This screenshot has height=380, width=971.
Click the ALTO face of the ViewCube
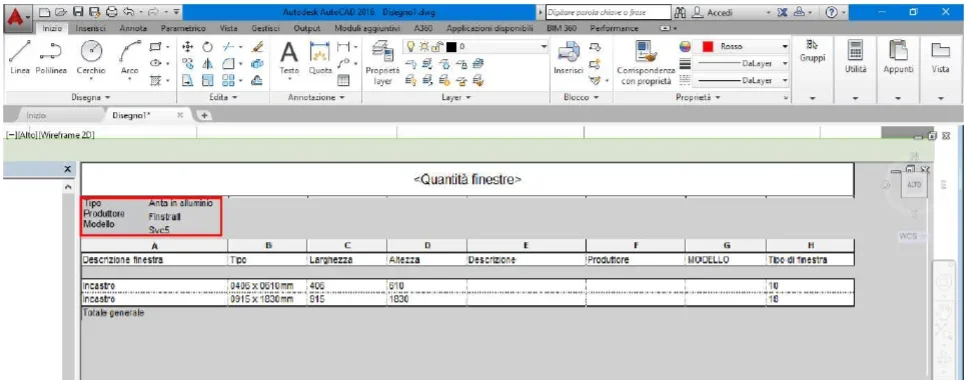pyautogui.click(x=913, y=185)
